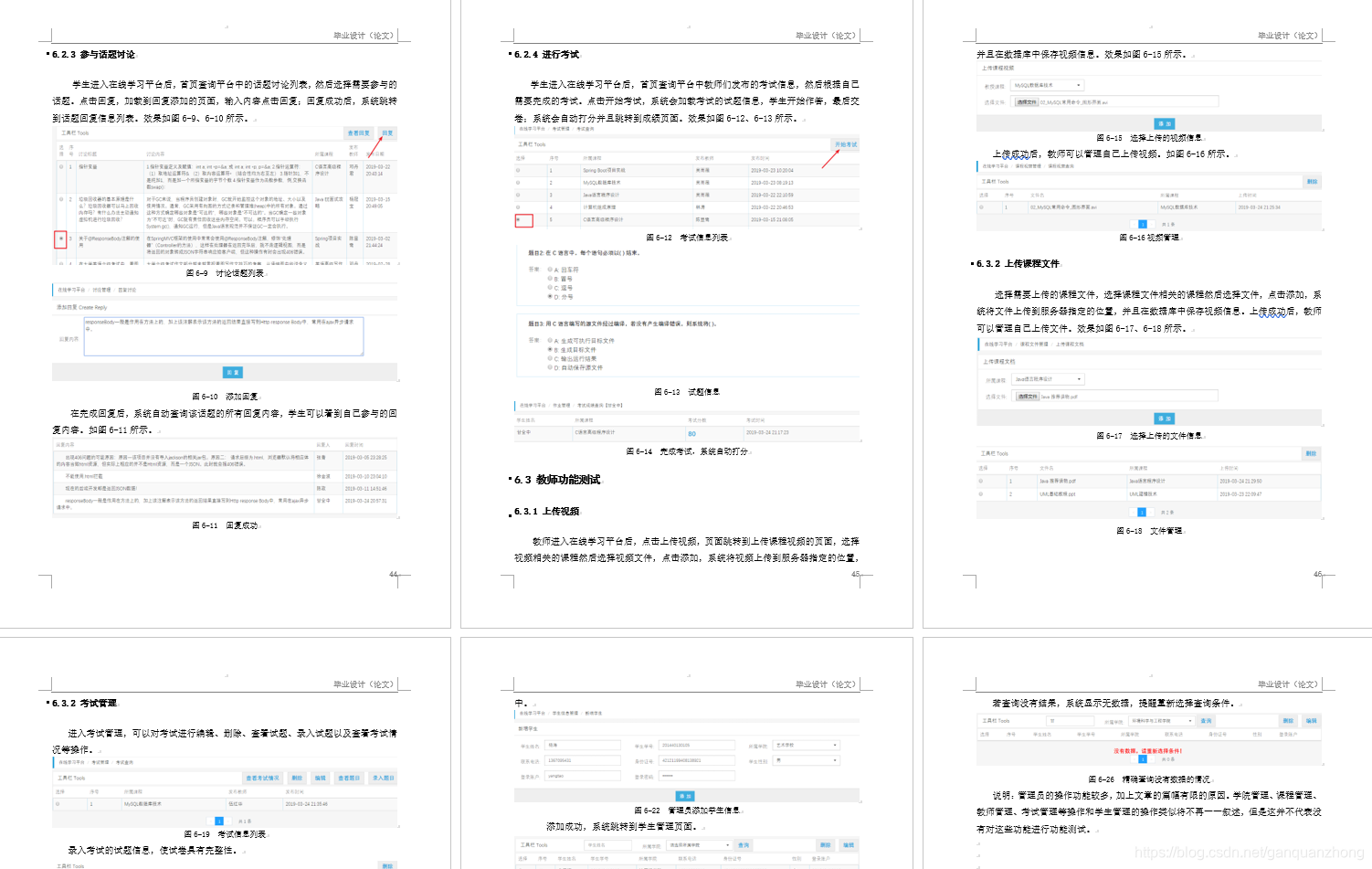Click caption '图 6-16 视频管理'
Image resolution: width=1372 pixels, height=869 pixels.
[1149, 238]
